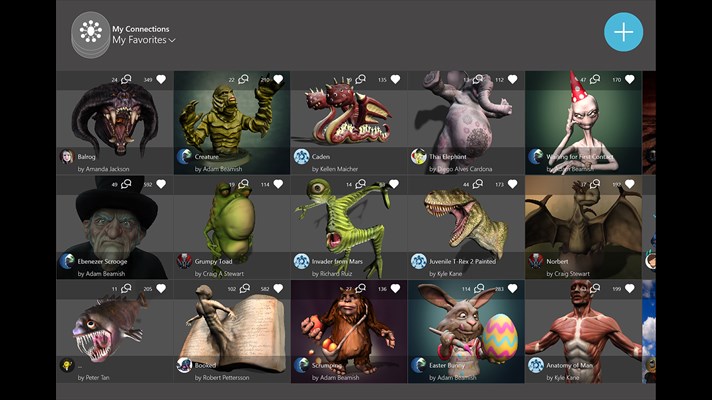Click Diego Alves Cardona's avatar
The width and height of the screenshot is (712, 400).
click(x=418, y=157)
